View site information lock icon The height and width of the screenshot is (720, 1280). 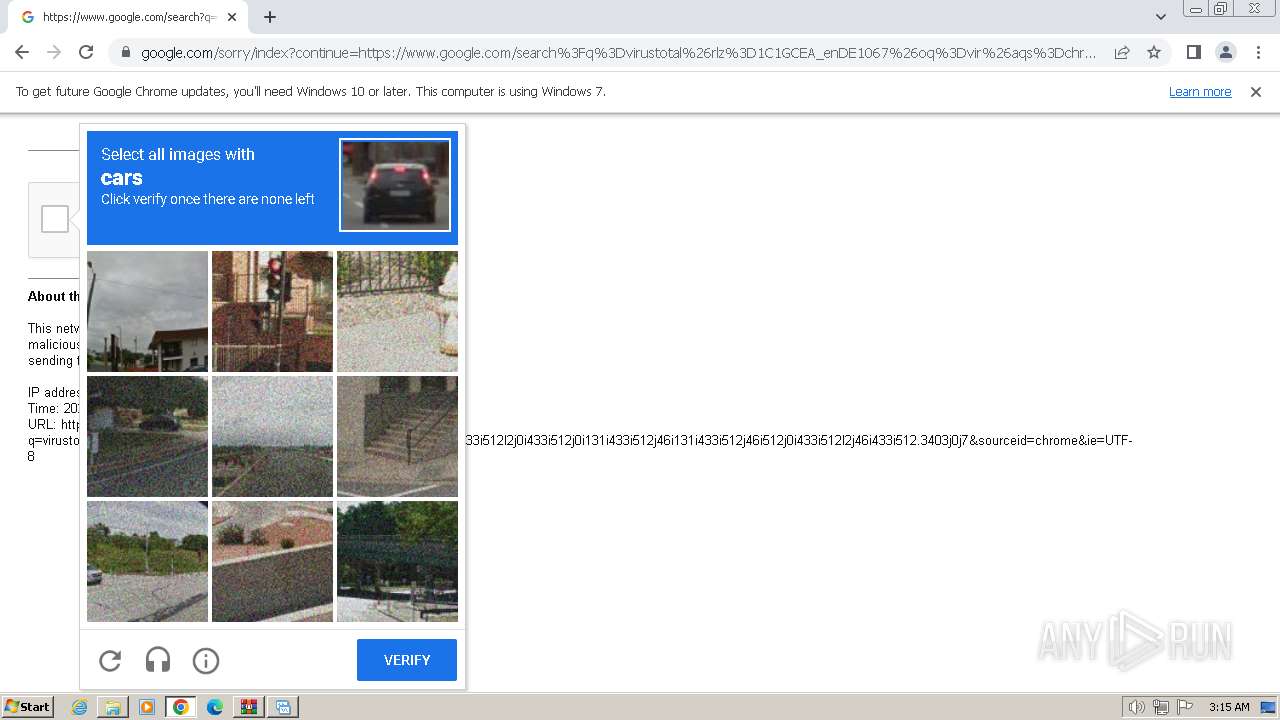pos(125,53)
